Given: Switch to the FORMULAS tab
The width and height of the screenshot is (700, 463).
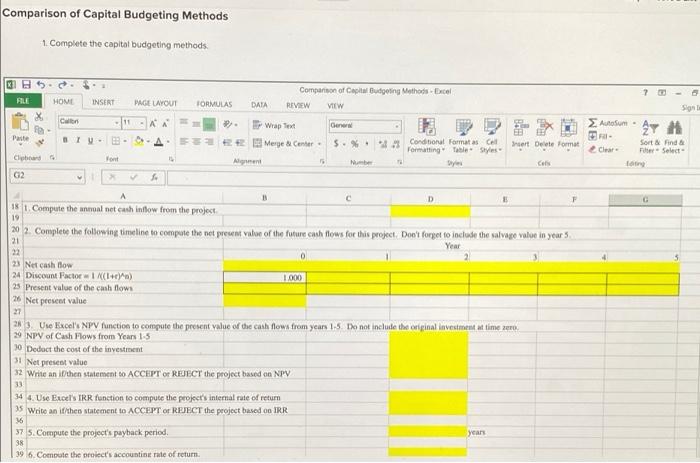Looking at the screenshot, I should [x=214, y=104].
